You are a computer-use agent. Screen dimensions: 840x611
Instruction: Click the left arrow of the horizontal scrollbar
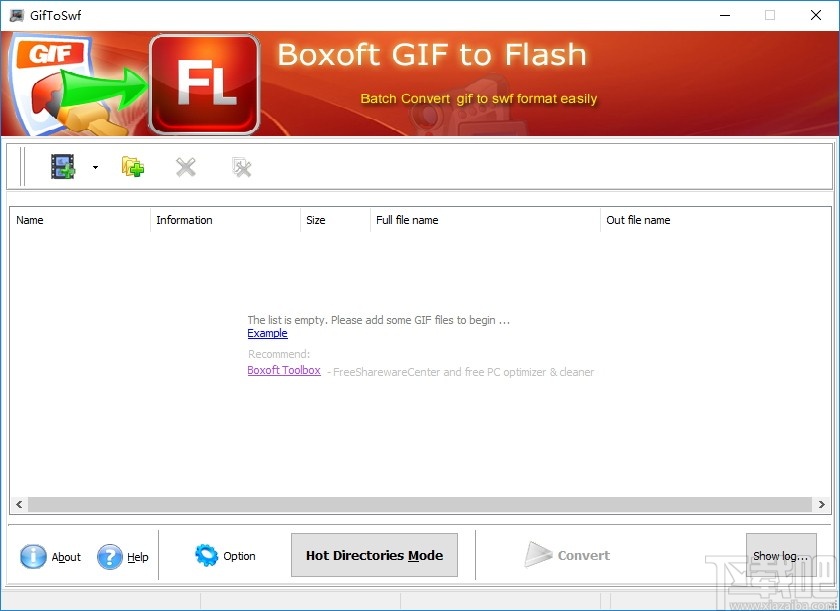[x=19, y=504]
